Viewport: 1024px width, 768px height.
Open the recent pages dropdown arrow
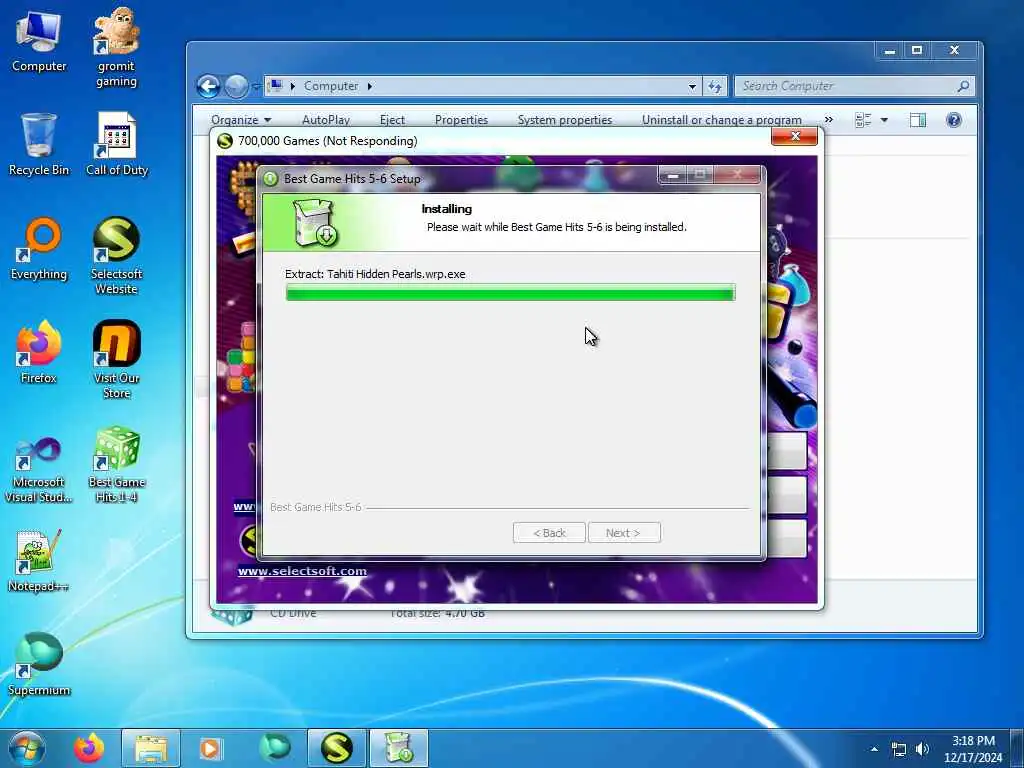coord(255,86)
